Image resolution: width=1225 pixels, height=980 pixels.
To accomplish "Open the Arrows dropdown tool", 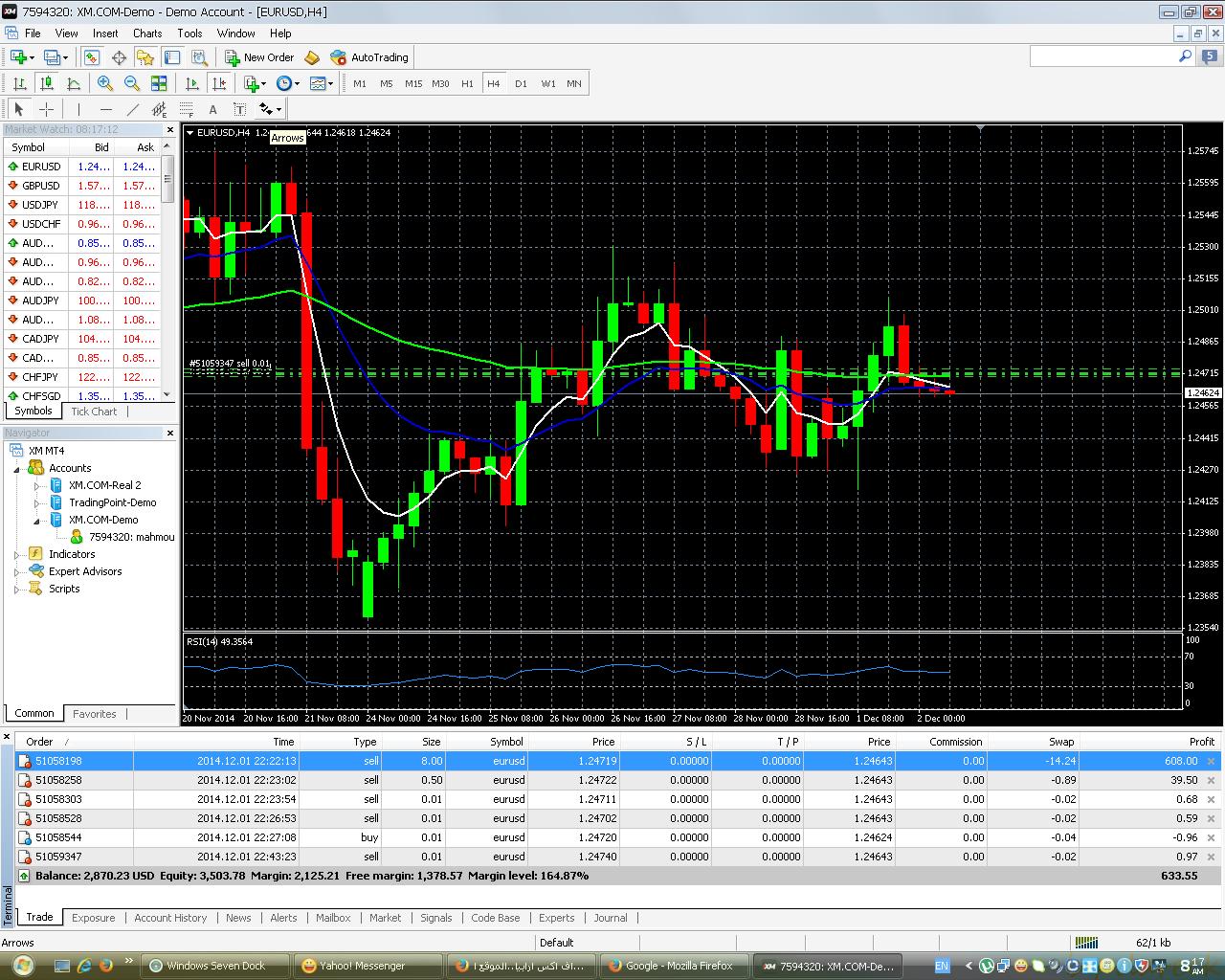I will click(270, 109).
